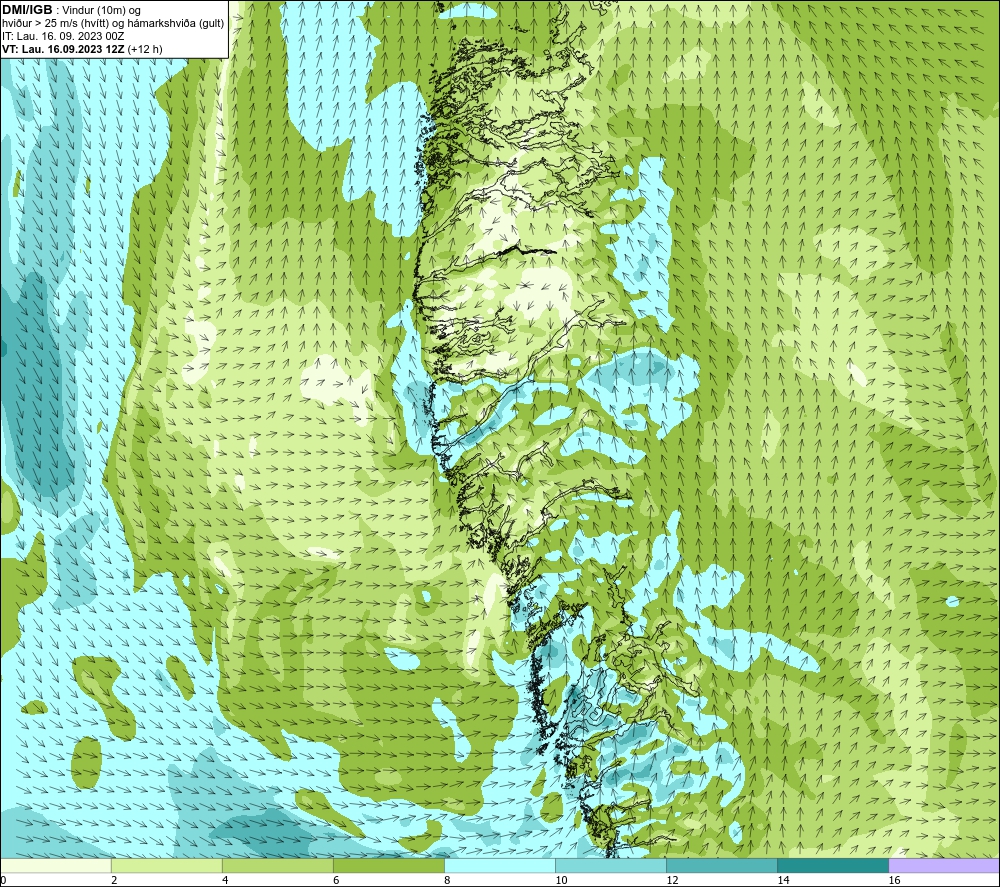The height and width of the screenshot is (887, 1000).
Task: Click the 4–6 m/s green legend swatch
Action: point(277,865)
